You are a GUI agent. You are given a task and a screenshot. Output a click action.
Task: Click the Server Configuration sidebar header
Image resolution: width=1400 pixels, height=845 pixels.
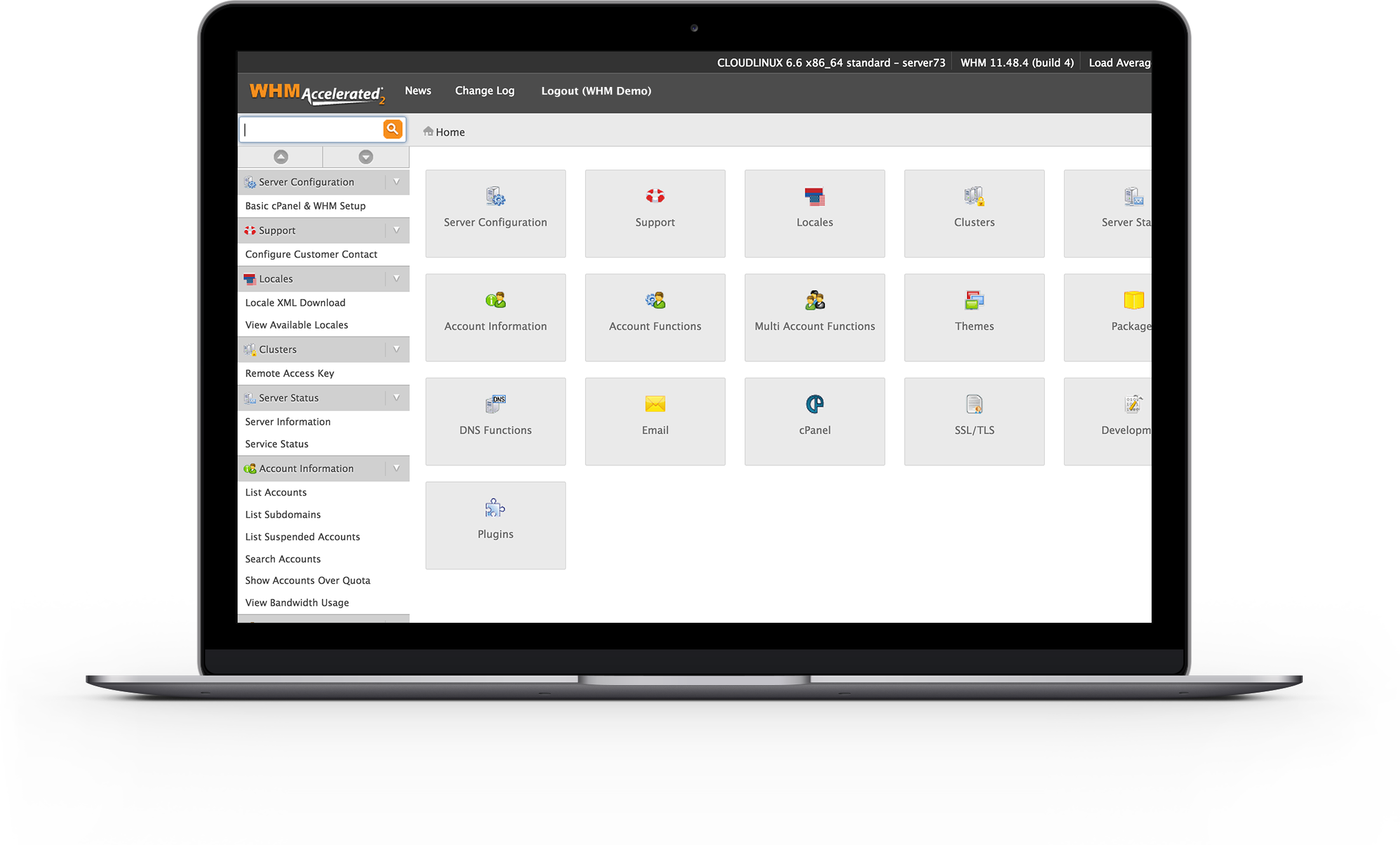pos(323,182)
